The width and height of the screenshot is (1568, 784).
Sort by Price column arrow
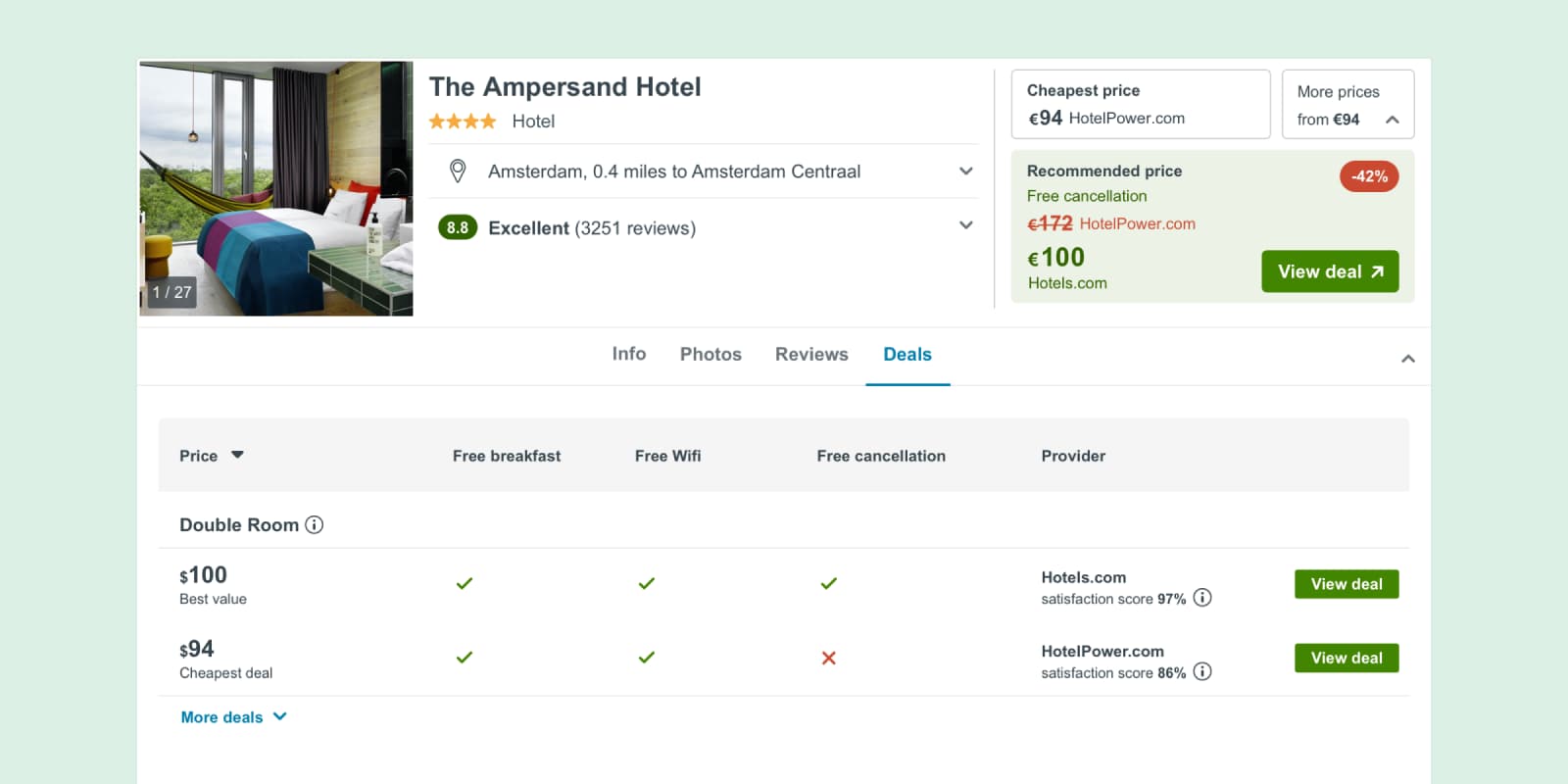237,455
